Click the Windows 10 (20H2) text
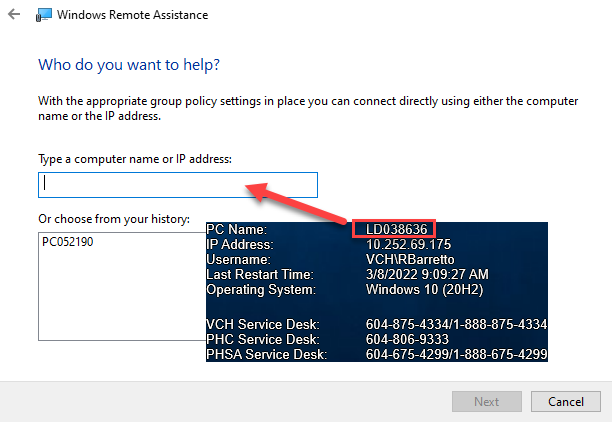 pyautogui.click(x=424, y=290)
